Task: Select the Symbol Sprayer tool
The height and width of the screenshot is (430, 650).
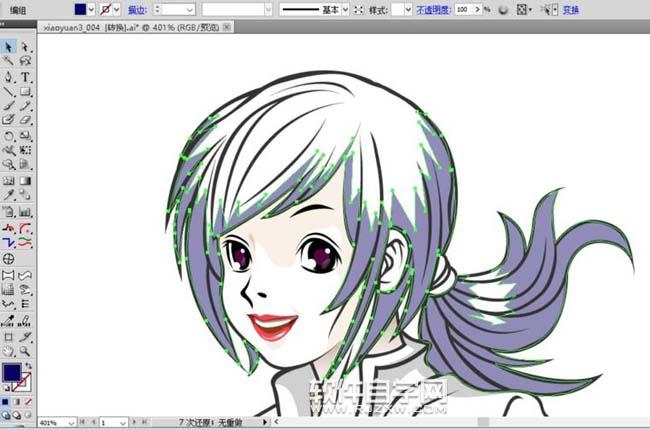Action: point(8,212)
